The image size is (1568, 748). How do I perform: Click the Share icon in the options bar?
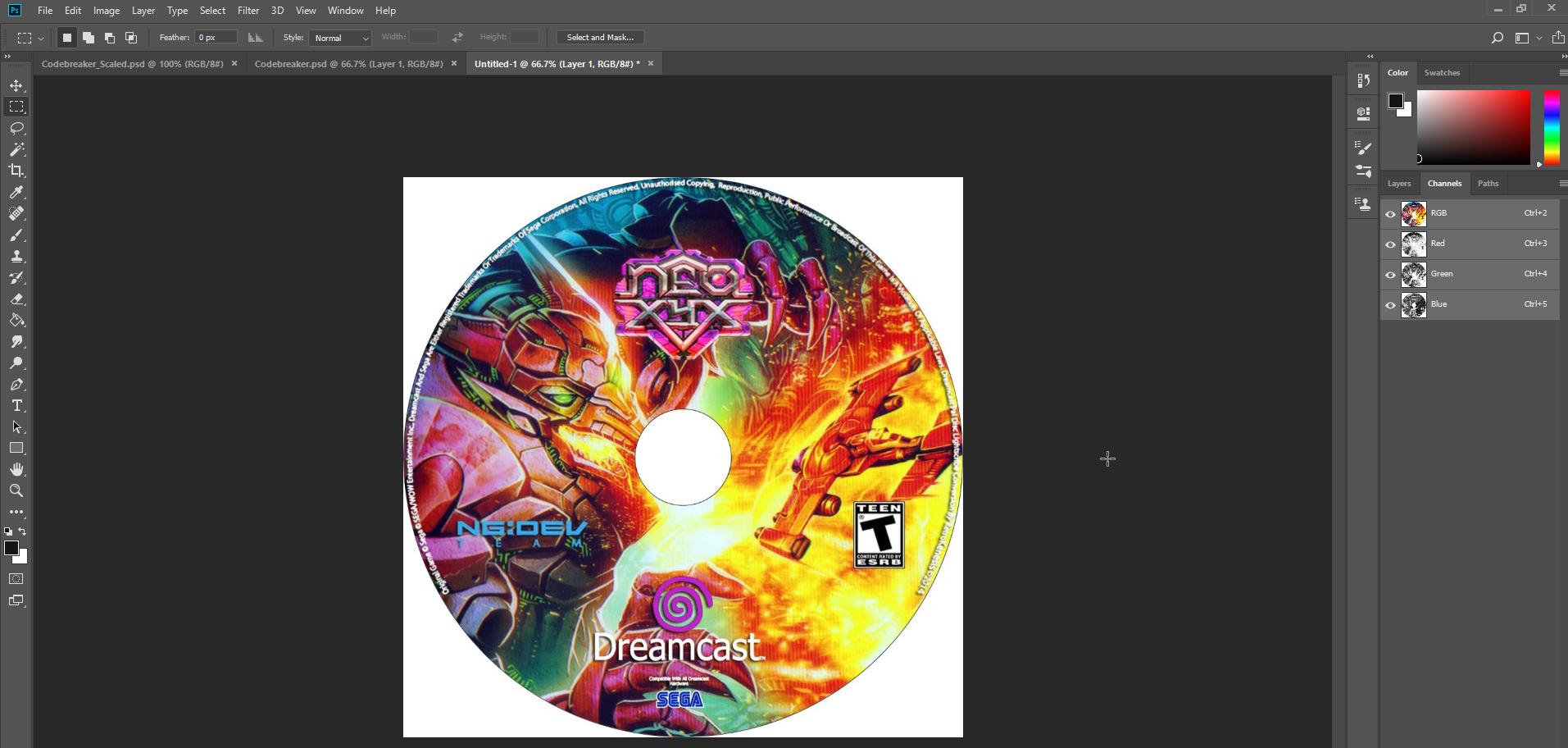tap(1558, 38)
